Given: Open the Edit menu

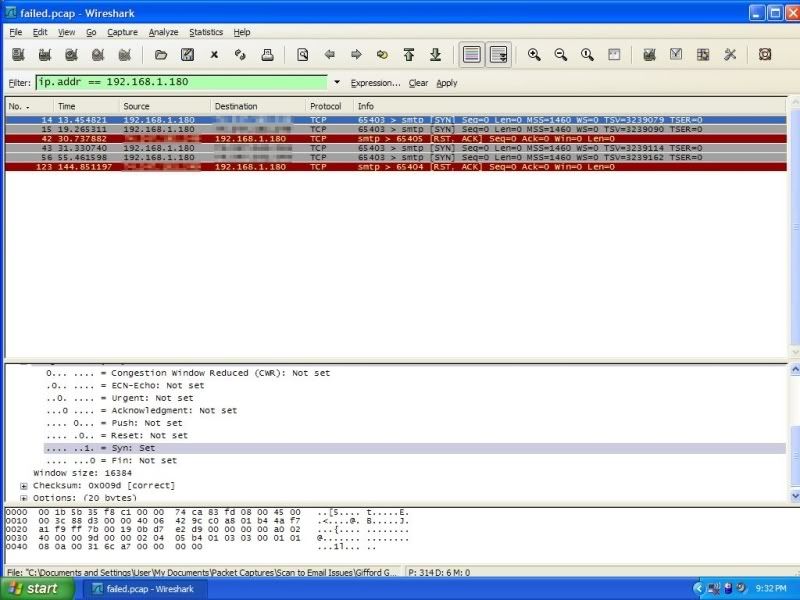Looking at the screenshot, I should (x=40, y=32).
